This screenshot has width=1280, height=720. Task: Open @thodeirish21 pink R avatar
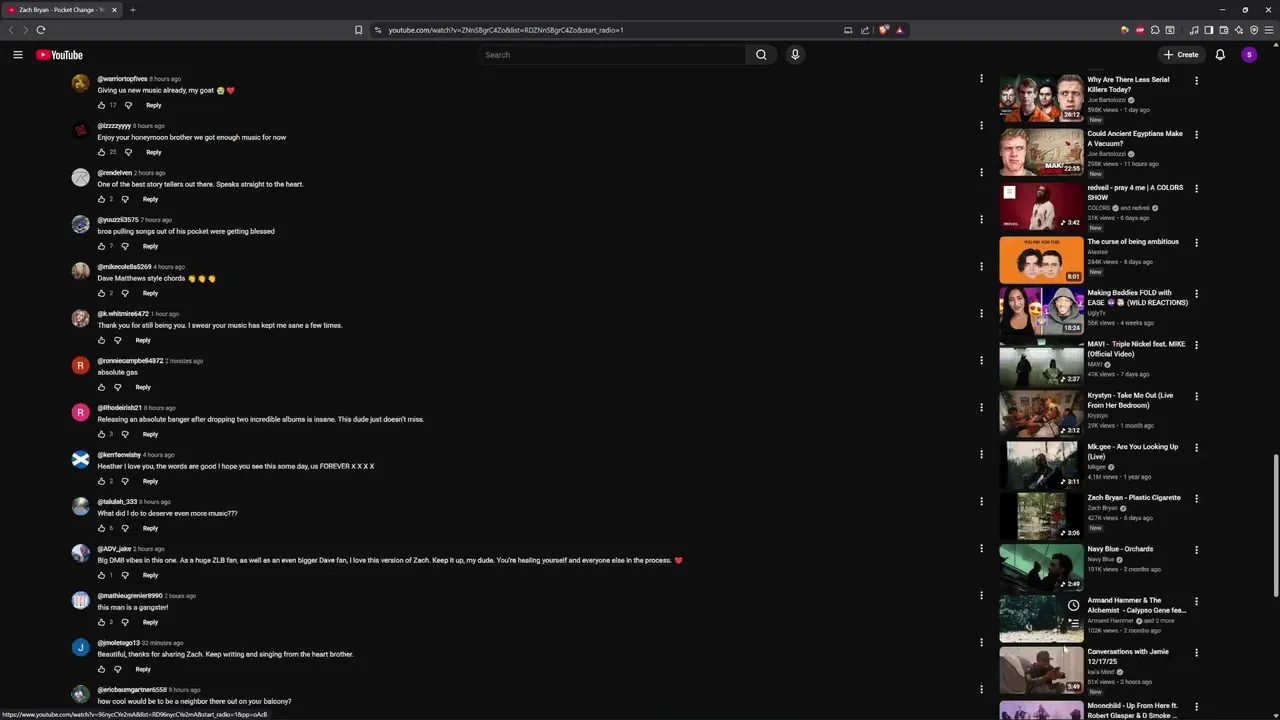tap(80, 412)
